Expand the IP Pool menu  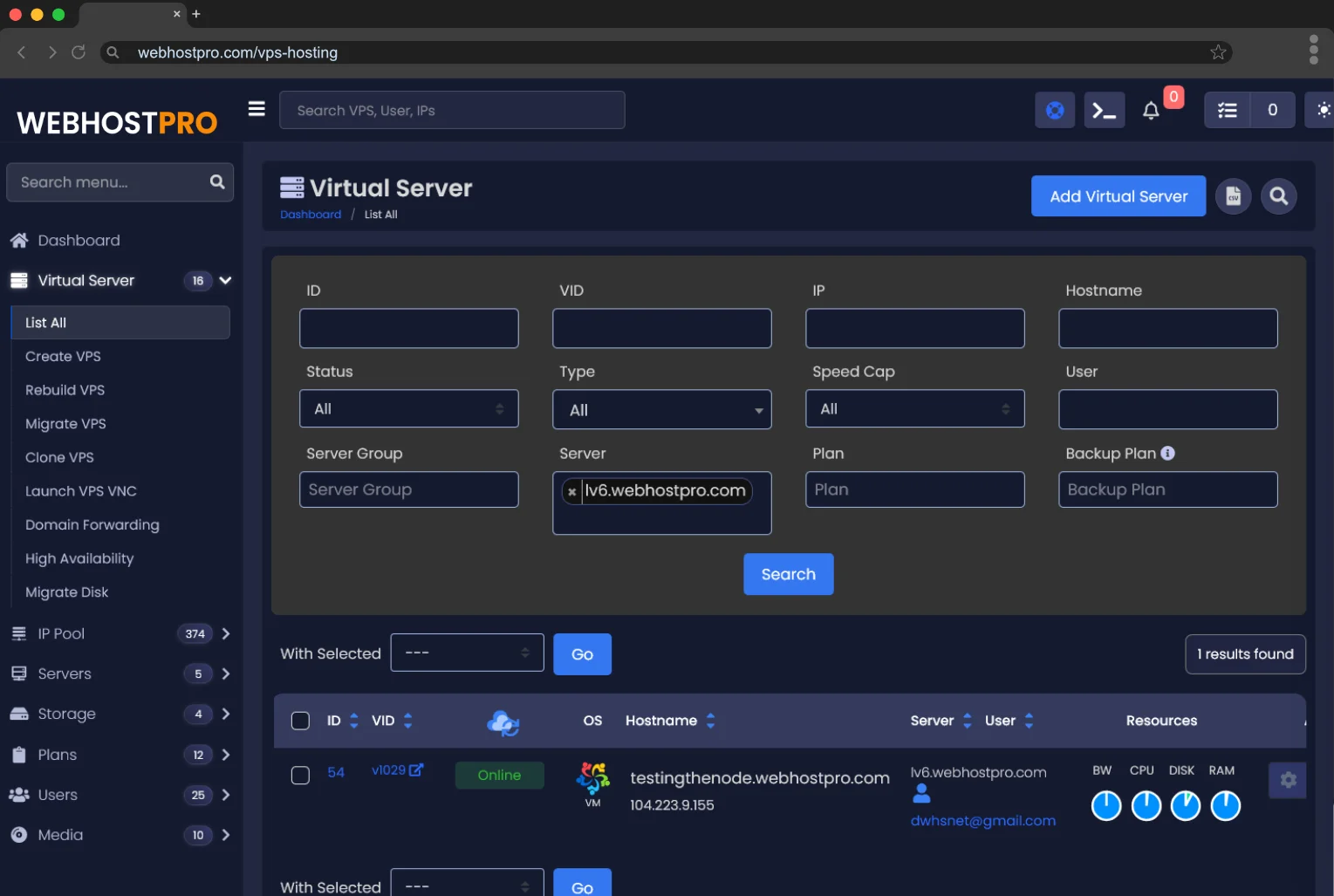click(x=226, y=633)
